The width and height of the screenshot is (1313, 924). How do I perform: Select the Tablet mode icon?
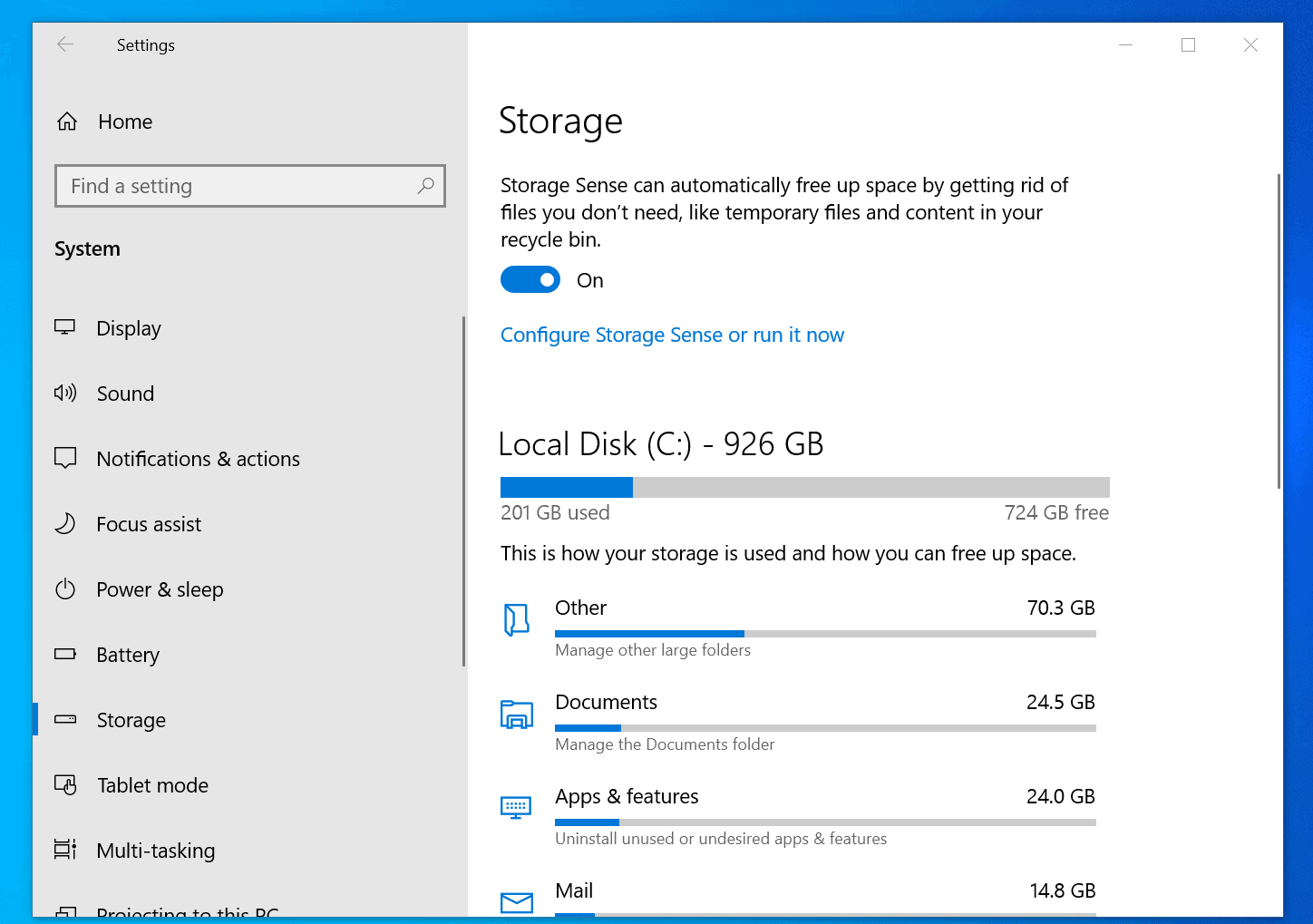tap(64, 785)
